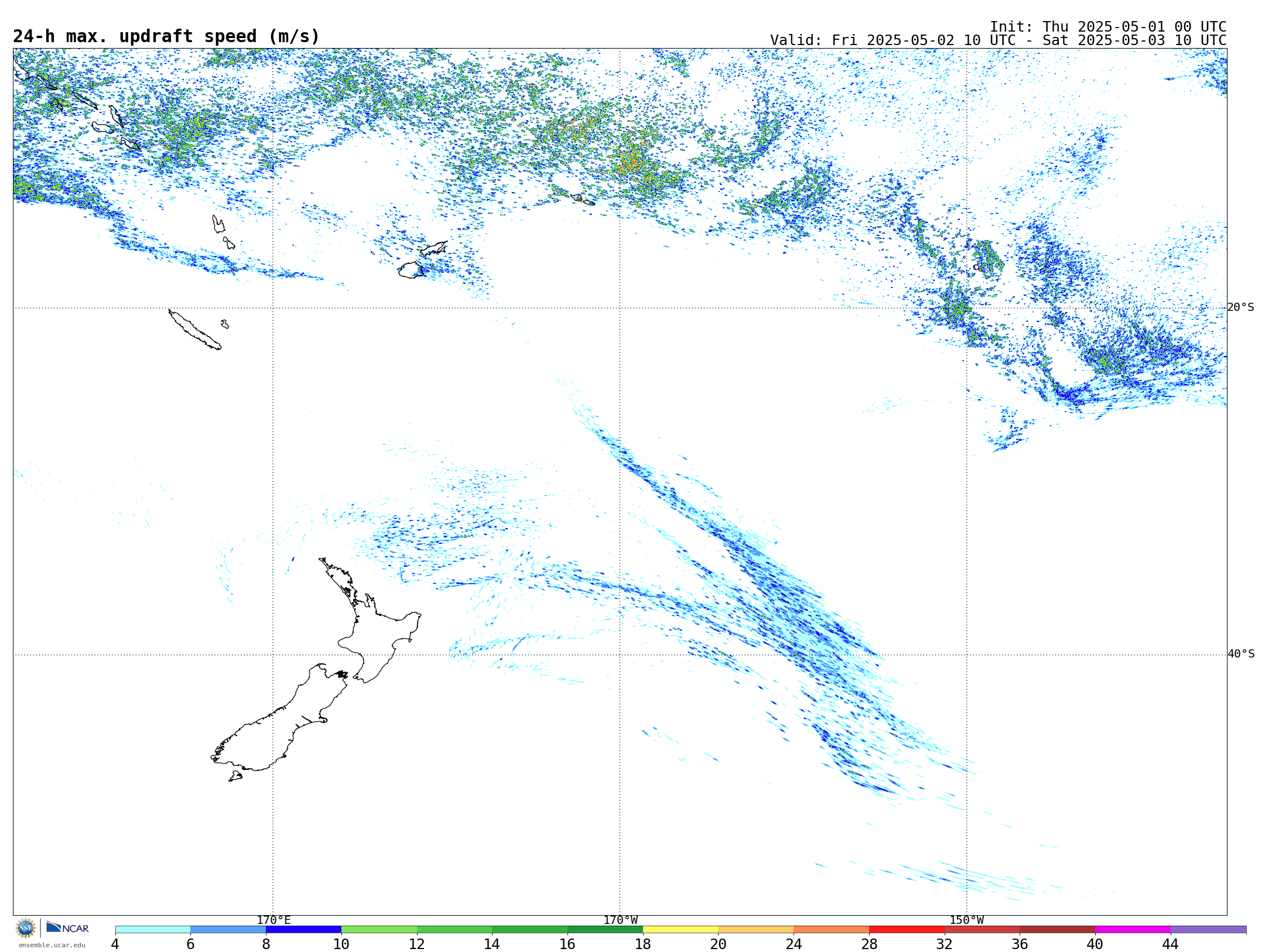Image resolution: width=1265 pixels, height=952 pixels.
Task: Click the 6-8 m/s light blue swatch
Action: click(x=228, y=930)
